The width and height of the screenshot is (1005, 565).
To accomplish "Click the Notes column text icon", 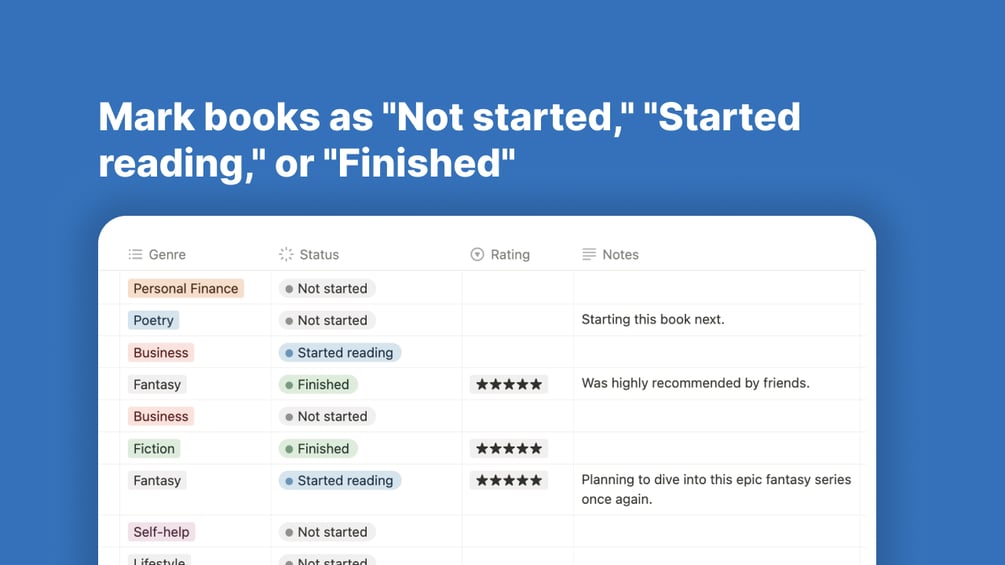I will (x=588, y=254).
